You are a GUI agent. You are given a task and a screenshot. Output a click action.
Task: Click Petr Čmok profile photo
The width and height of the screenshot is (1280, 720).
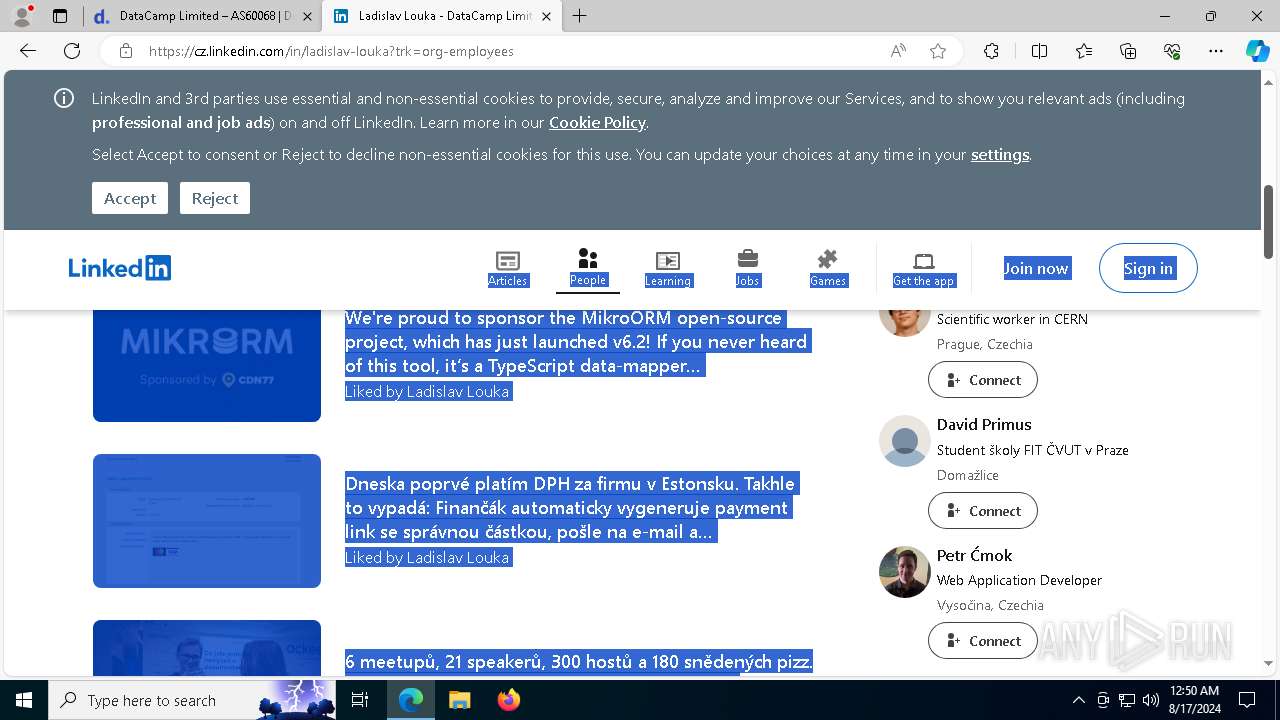905,572
